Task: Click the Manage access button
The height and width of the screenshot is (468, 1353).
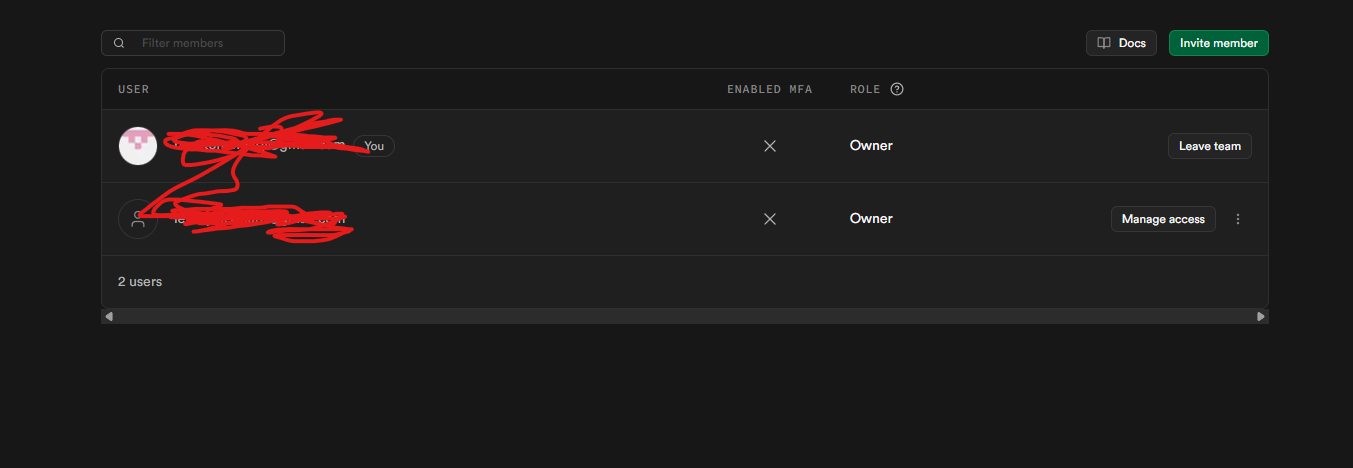Action: pos(1163,219)
